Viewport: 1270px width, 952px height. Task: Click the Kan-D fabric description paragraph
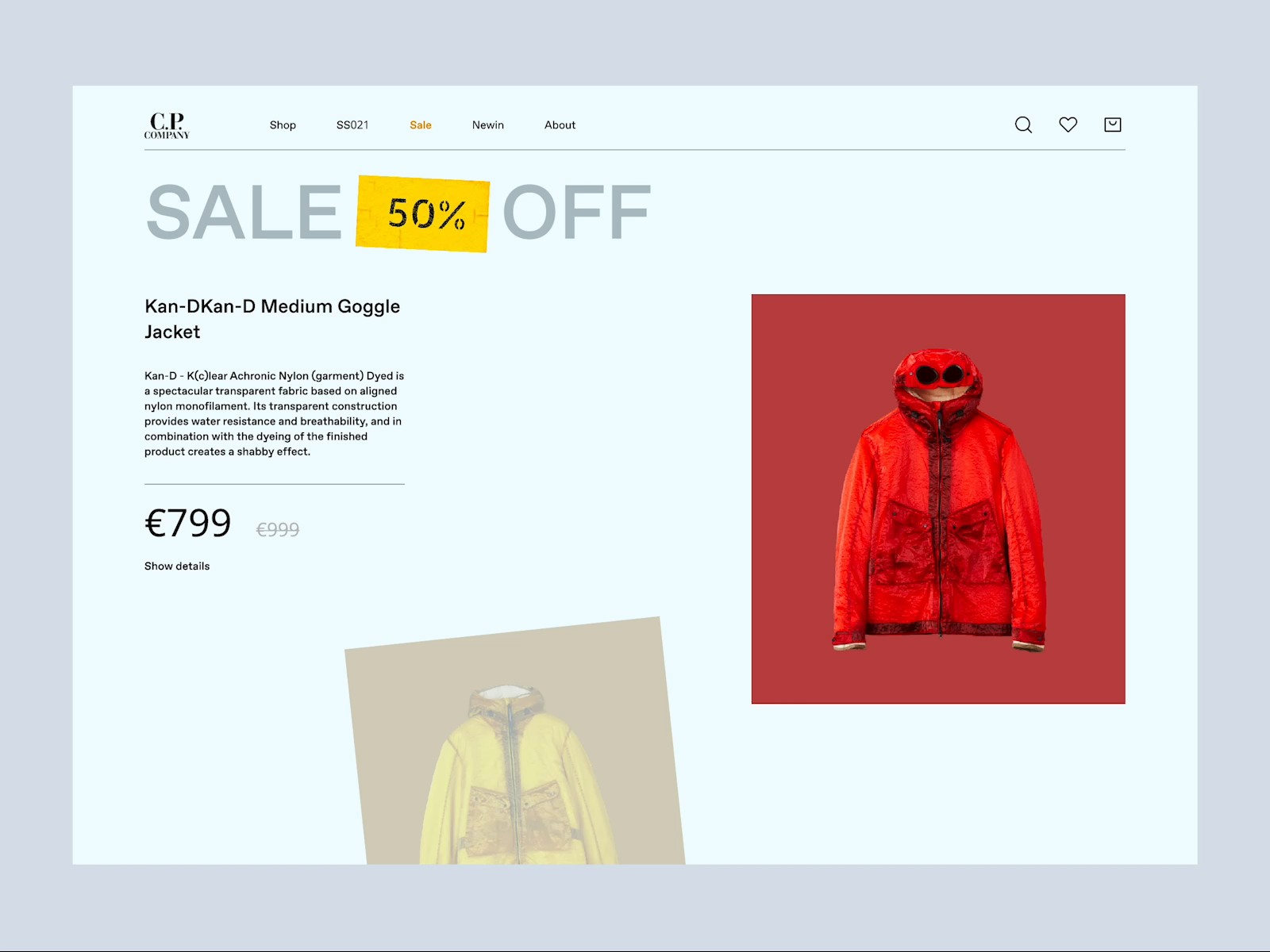coord(275,413)
